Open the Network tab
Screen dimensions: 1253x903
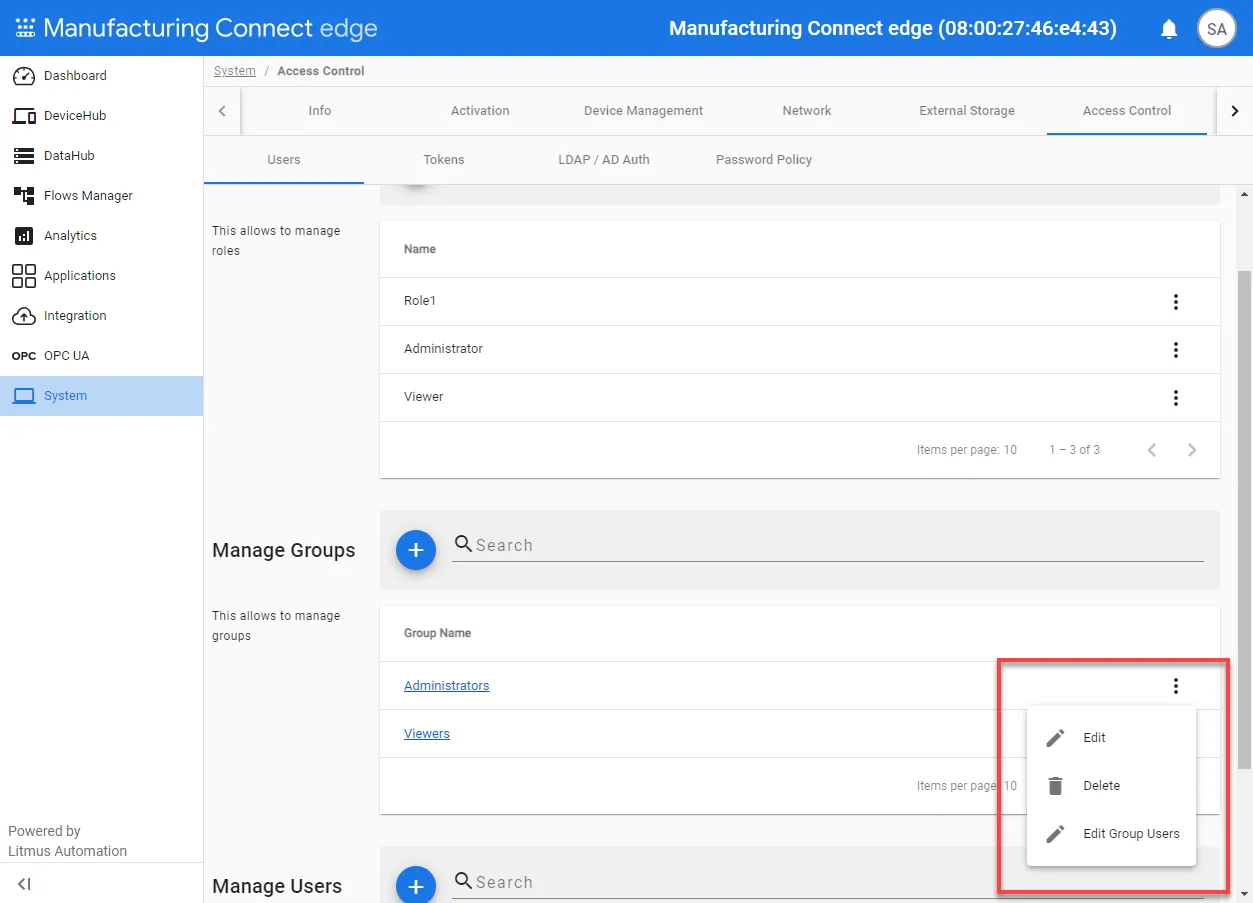[x=807, y=111]
